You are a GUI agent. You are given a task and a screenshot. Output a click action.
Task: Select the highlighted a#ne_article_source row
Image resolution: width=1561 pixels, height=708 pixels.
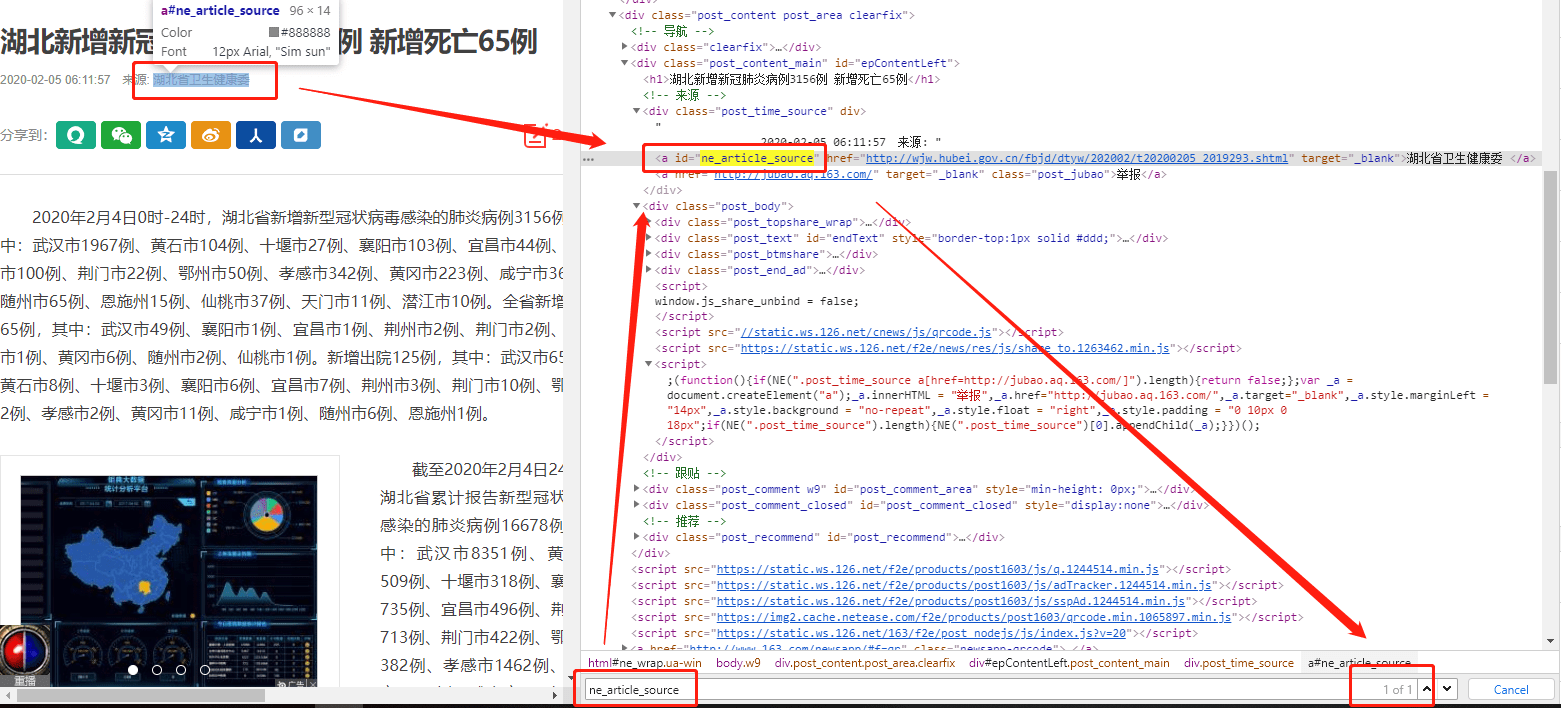coord(1060,158)
